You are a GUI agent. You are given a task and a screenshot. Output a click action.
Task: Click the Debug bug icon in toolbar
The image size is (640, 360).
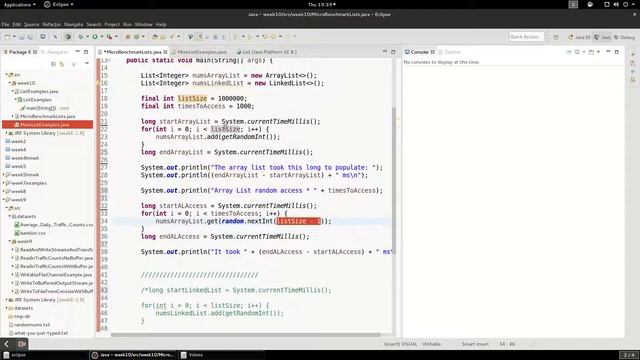coord(81,37)
